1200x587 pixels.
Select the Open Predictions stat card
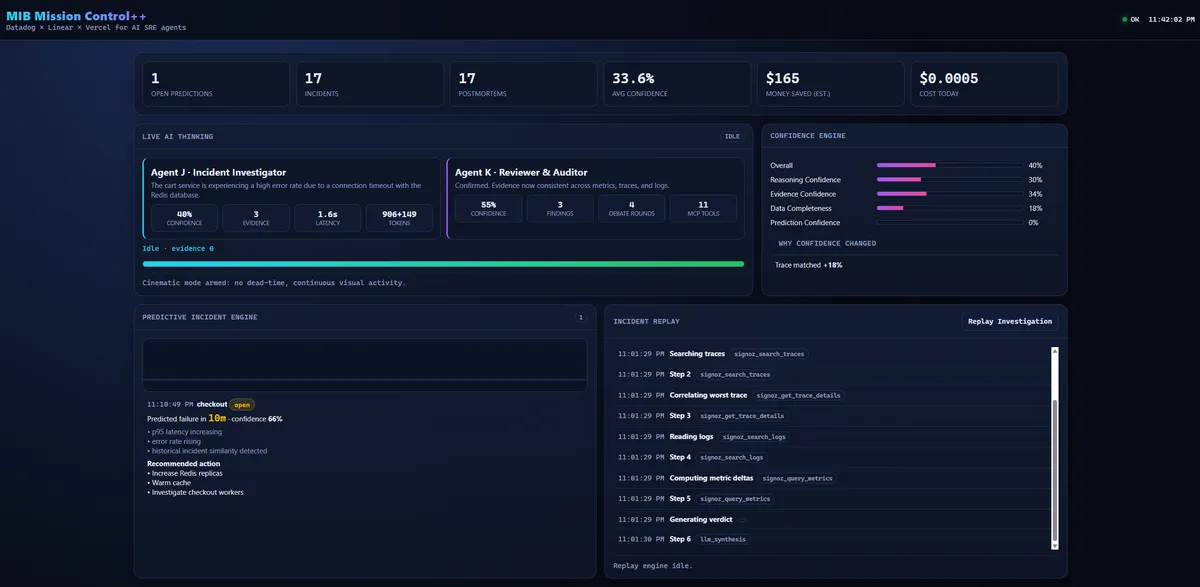pos(215,84)
